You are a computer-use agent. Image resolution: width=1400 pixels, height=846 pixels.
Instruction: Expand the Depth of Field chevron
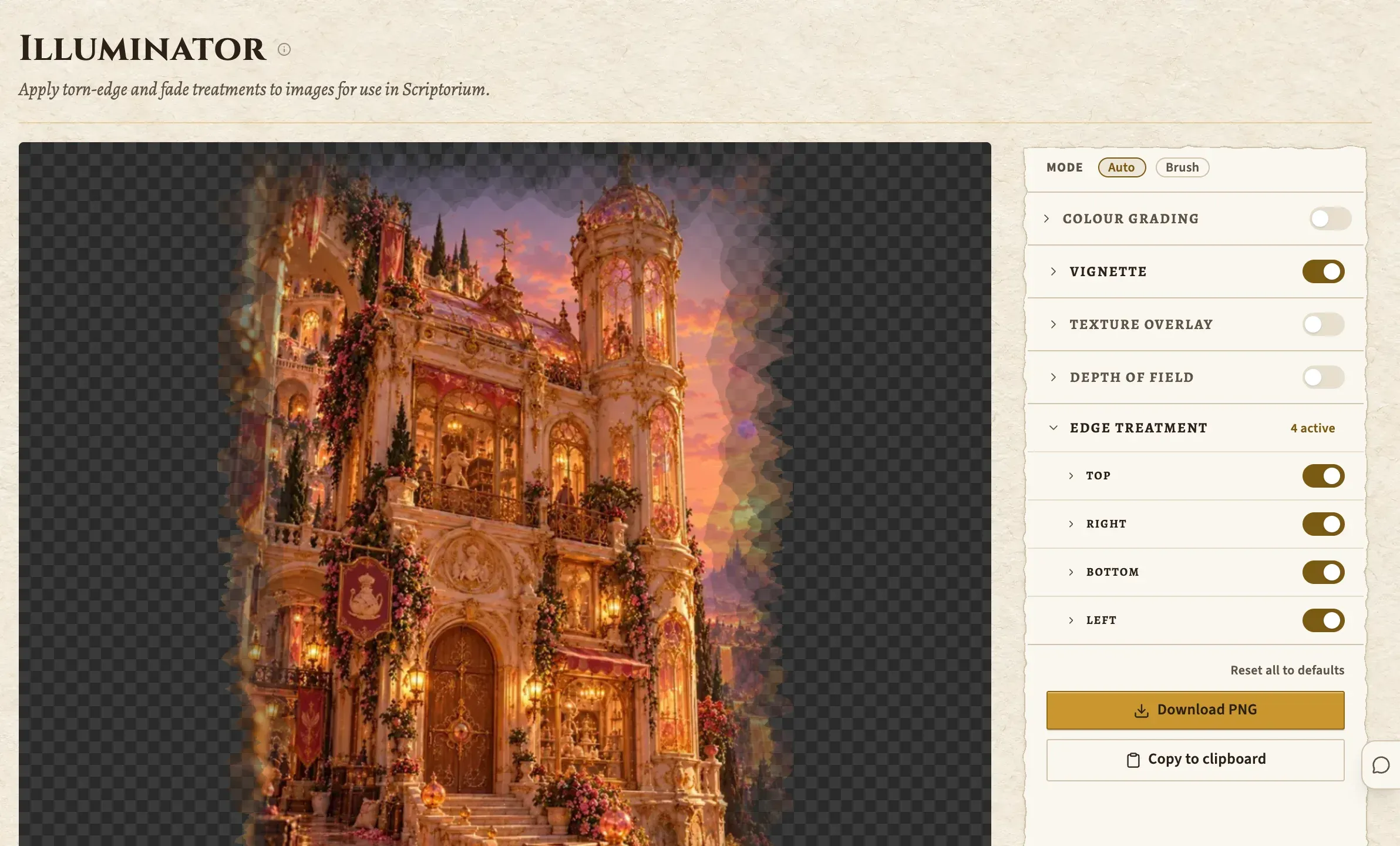tap(1054, 377)
